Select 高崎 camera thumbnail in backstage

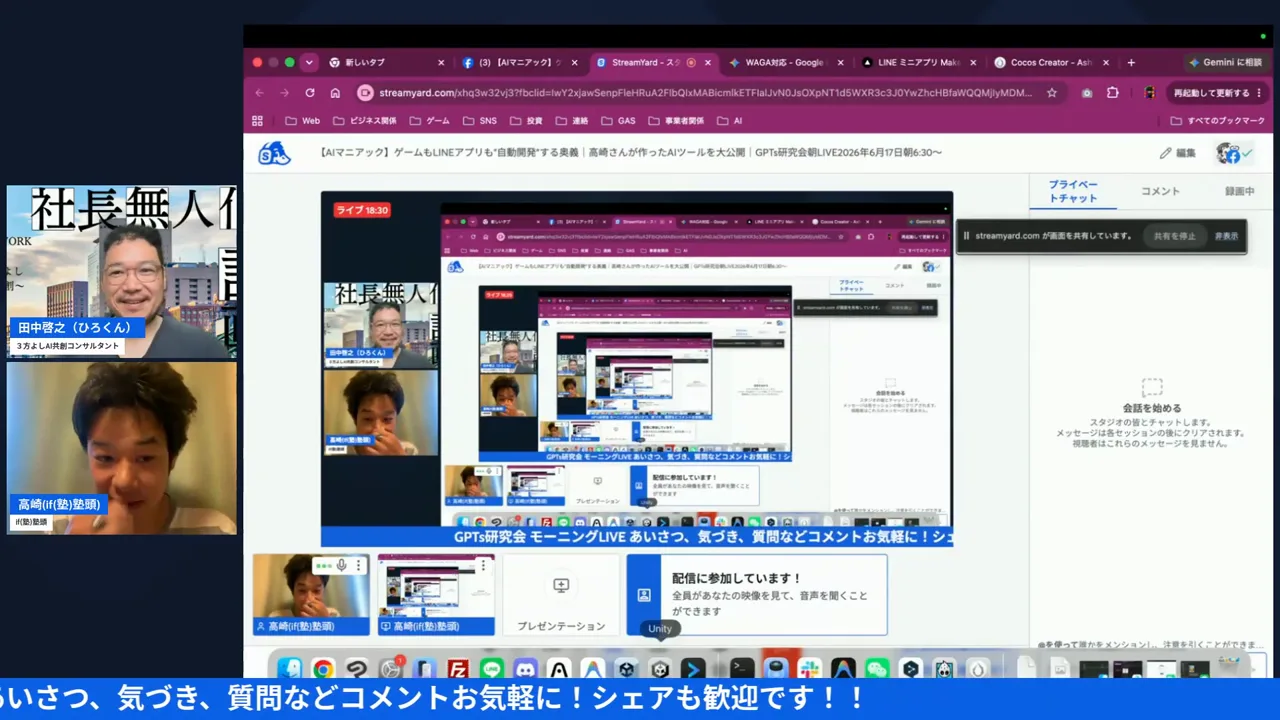pyautogui.click(x=311, y=595)
